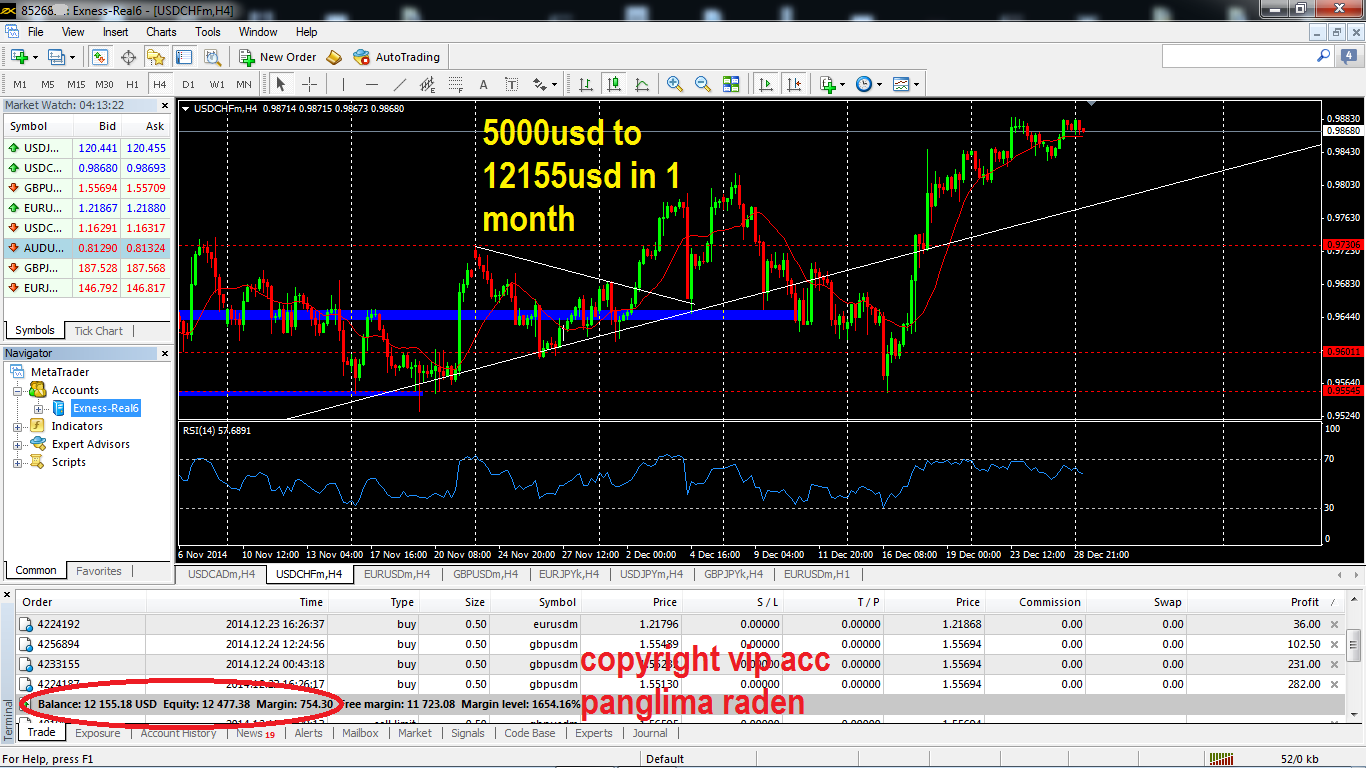Toggle chart auto scroll icon
The width and height of the screenshot is (1366, 768).
click(766, 84)
